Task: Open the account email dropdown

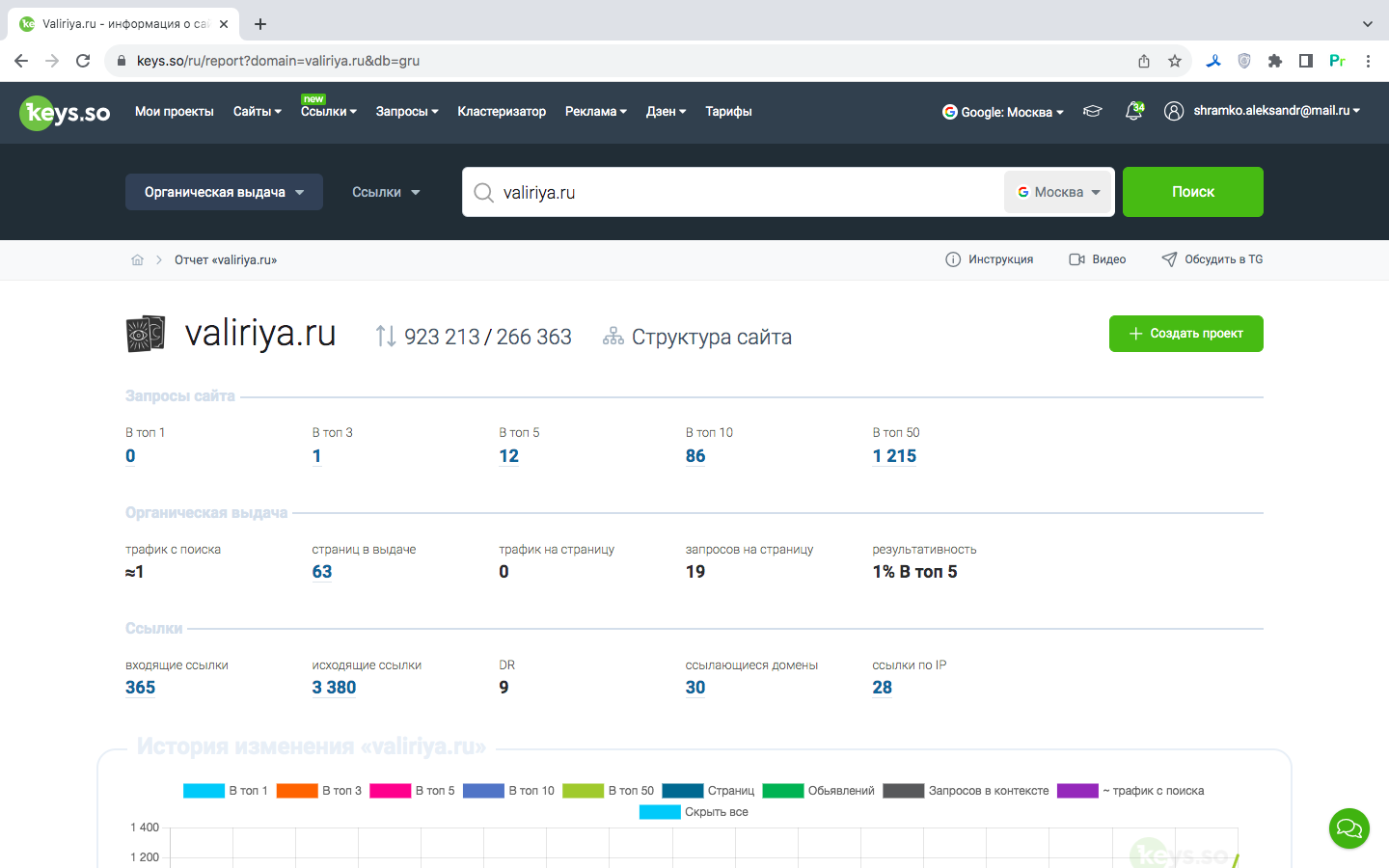Action: 1277,111
